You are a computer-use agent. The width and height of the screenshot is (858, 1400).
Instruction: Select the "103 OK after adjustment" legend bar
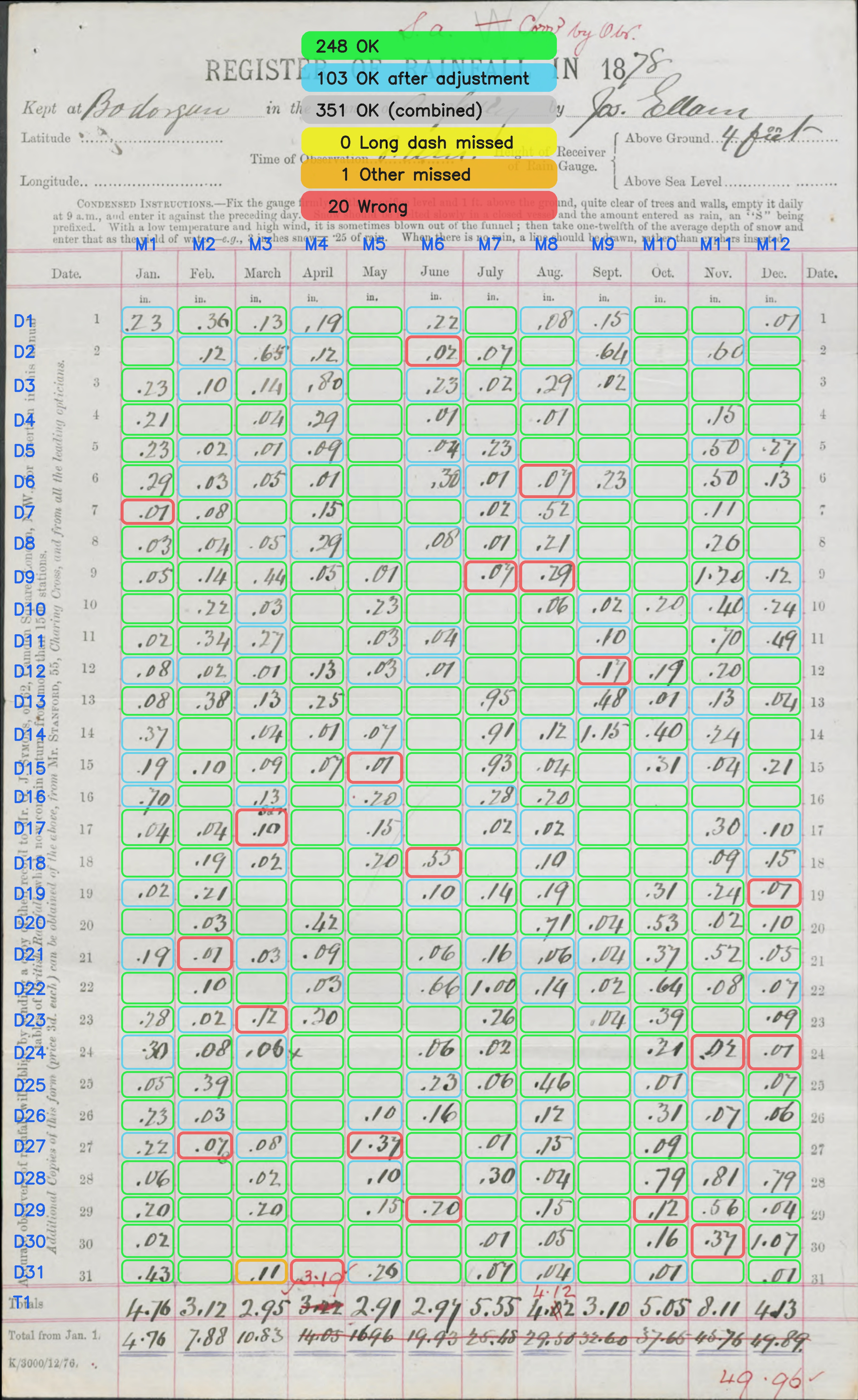click(x=428, y=78)
